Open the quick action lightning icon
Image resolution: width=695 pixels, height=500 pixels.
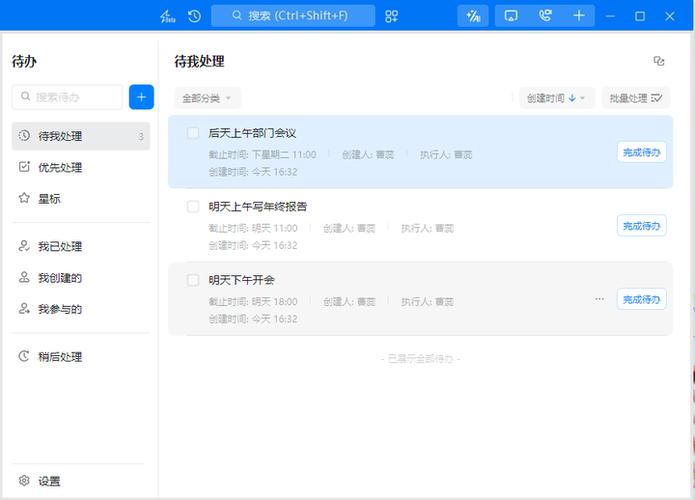(168, 16)
